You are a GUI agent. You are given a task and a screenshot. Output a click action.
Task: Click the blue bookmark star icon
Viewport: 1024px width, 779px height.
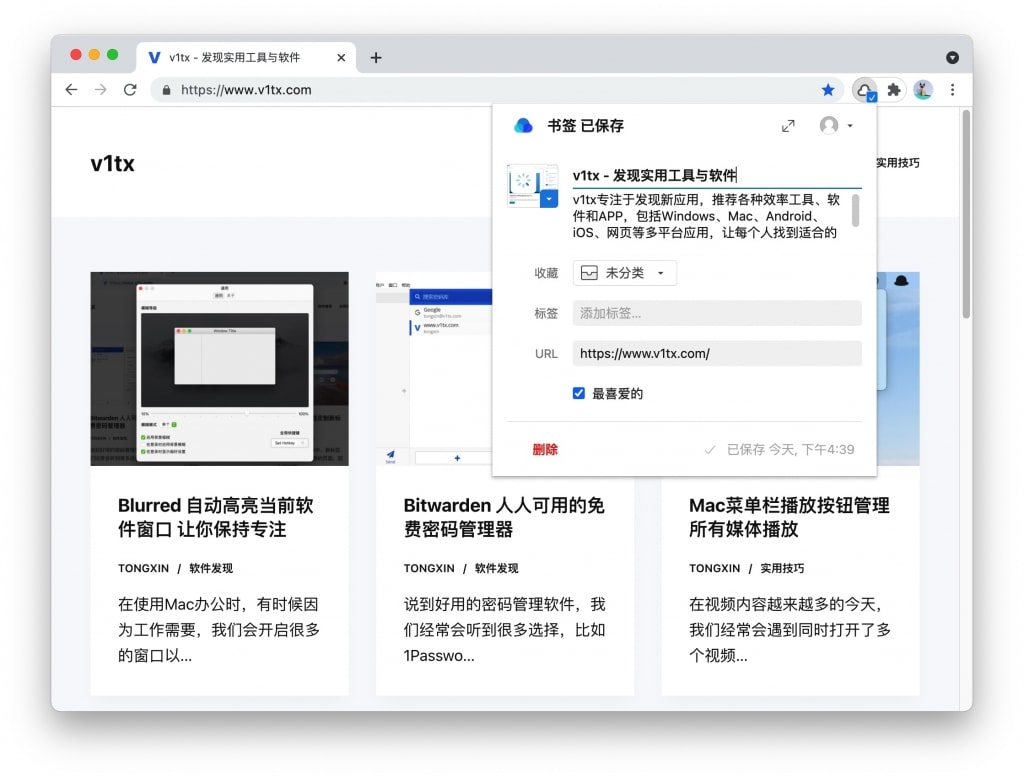pyautogui.click(x=828, y=89)
